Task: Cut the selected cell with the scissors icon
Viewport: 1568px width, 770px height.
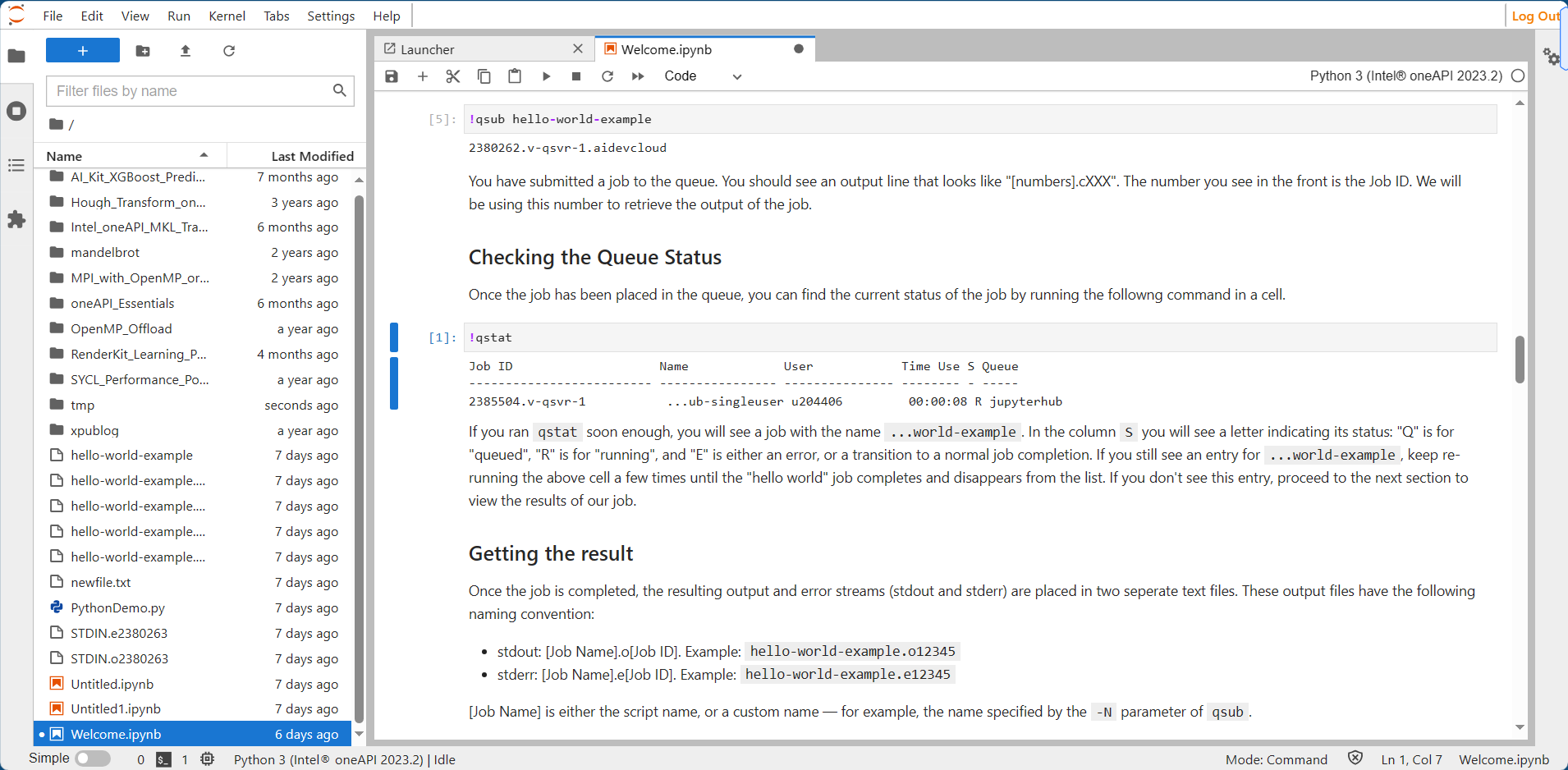Action: [452, 76]
